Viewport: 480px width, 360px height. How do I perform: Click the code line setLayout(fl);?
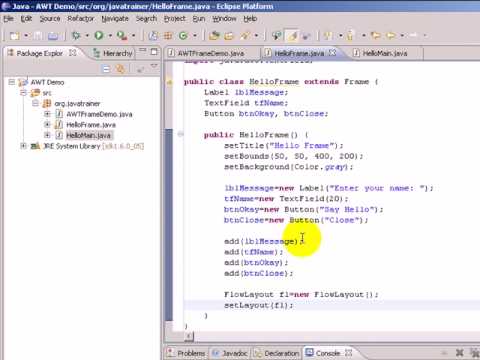[259, 305]
